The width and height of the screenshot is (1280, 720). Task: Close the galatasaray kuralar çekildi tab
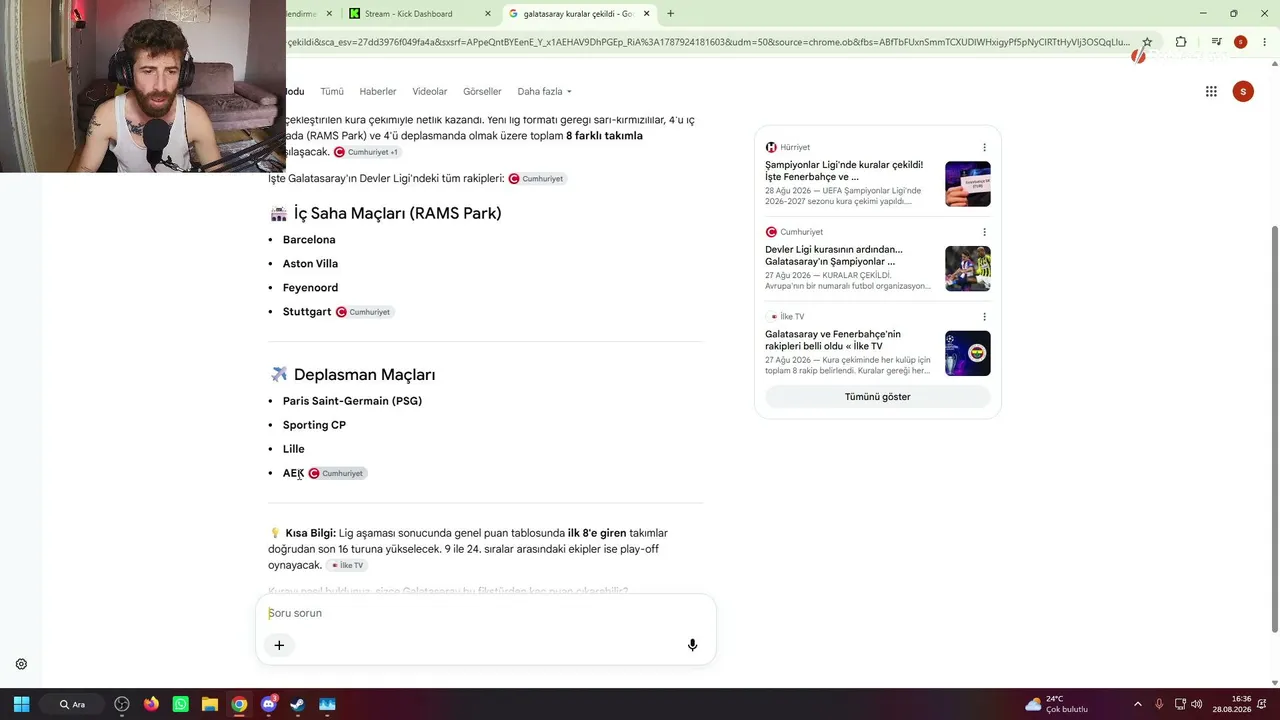[647, 14]
